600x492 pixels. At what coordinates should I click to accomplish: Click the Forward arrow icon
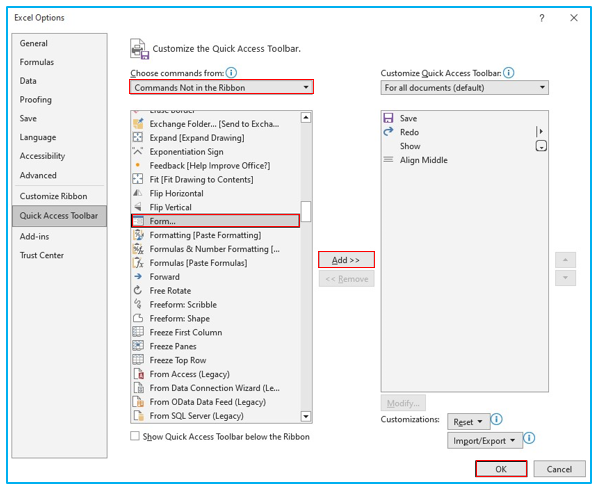(138, 277)
